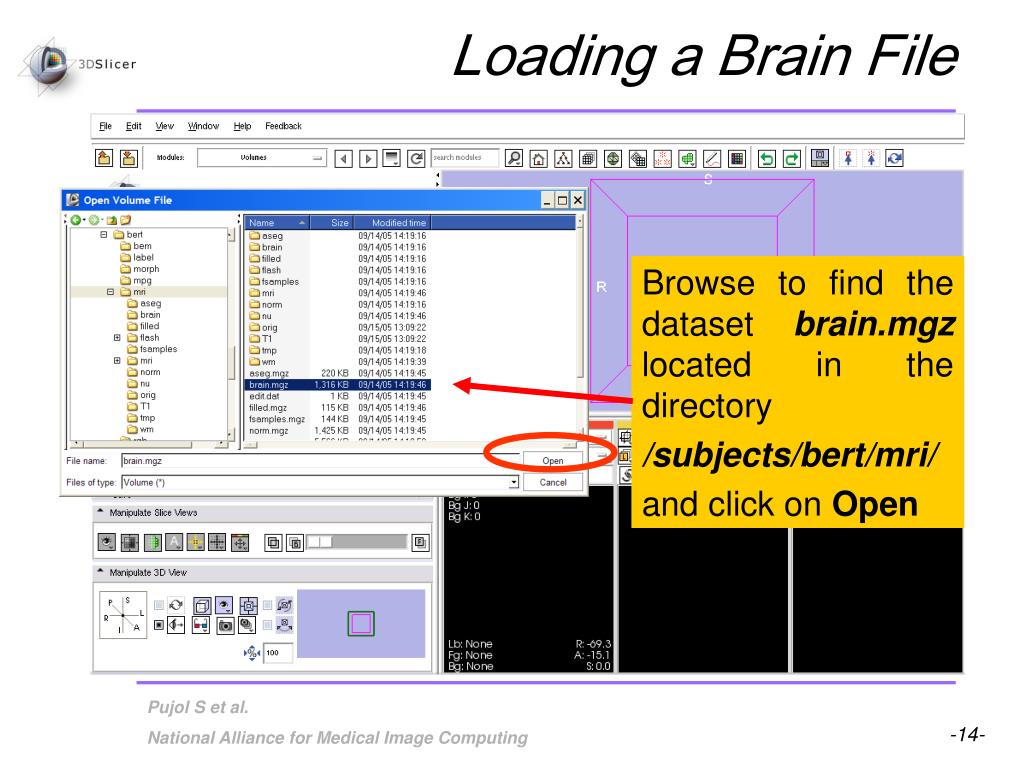Collapse the Manipulate 3D View panel
This screenshot has height=768, width=1024.
(x=101, y=571)
